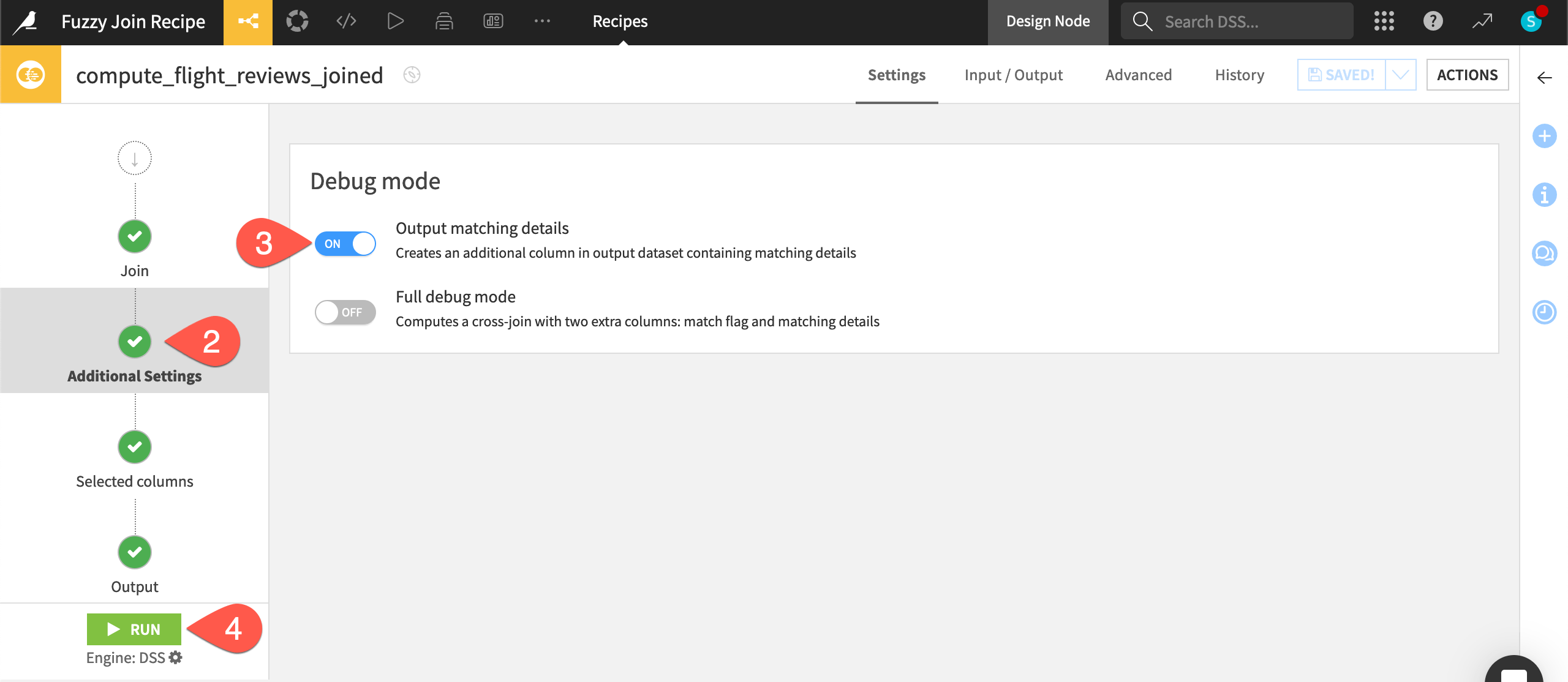Open the Flow icon in top bar
Image resolution: width=1568 pixels, height=682 pixels.
248,22
